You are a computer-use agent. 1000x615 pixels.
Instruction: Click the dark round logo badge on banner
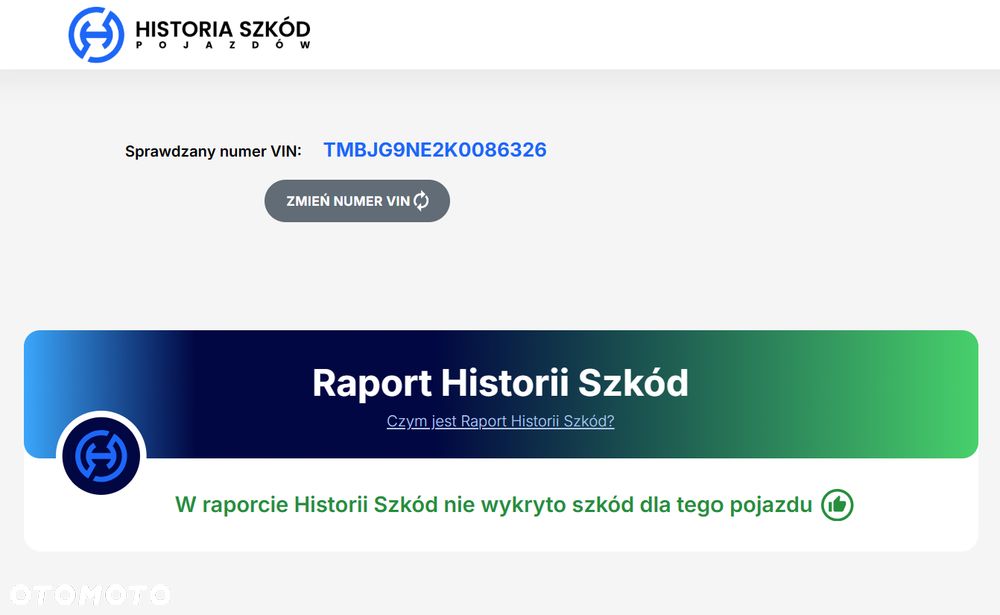pos(101,456)
